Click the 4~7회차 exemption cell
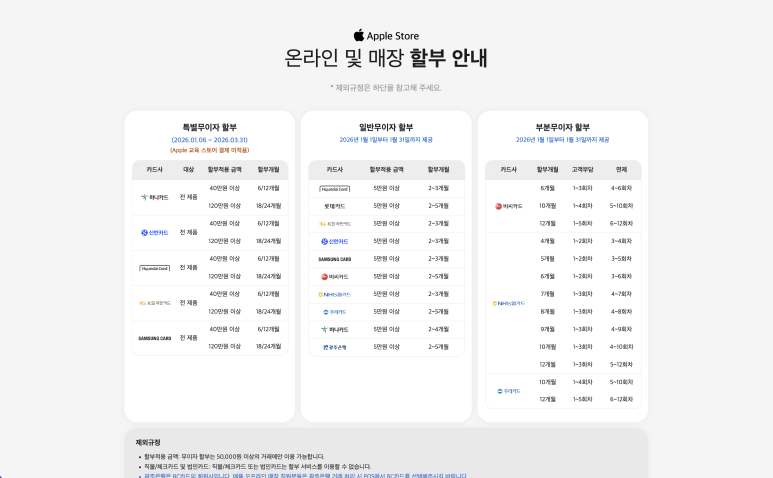This screenshot has height=478, width=773. tap(621, 294)
